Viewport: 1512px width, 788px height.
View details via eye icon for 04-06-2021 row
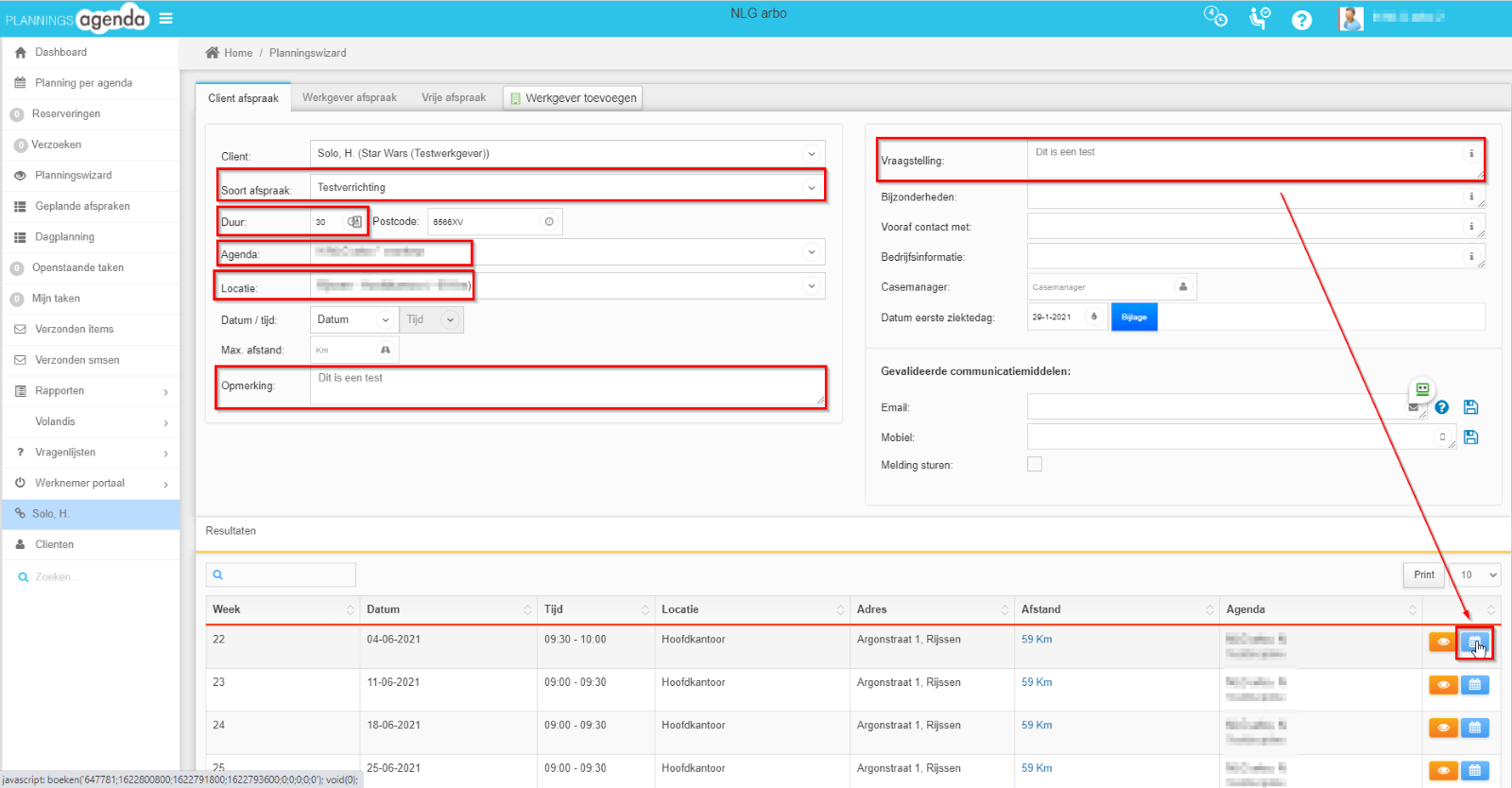click(1443, 642)
